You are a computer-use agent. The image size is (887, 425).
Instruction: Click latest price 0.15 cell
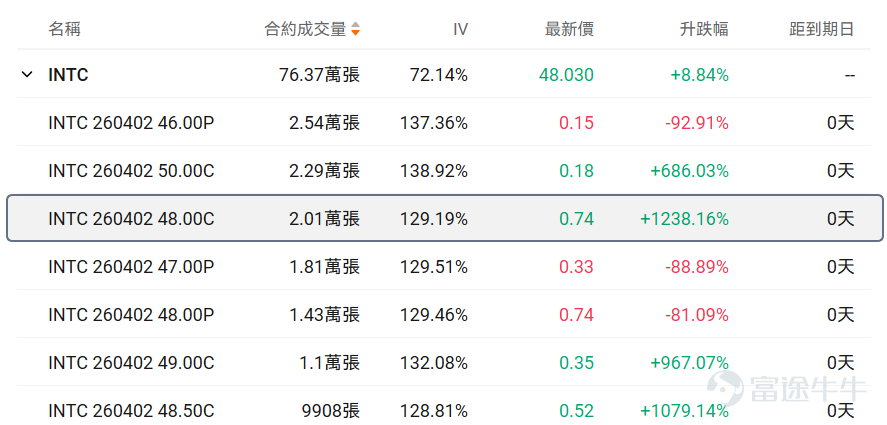tap(576, 123)
